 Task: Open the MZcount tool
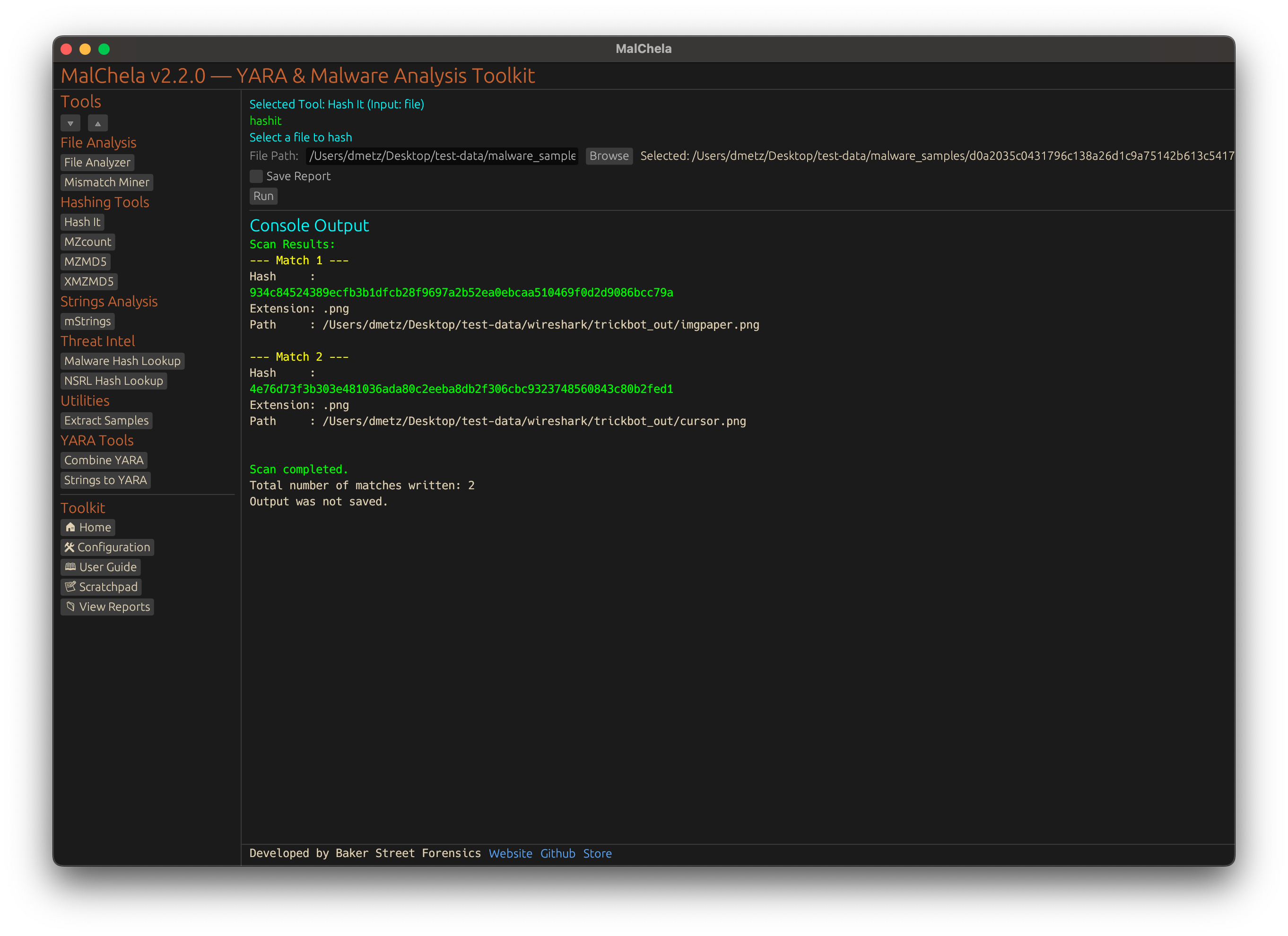(x=88, y=242)
